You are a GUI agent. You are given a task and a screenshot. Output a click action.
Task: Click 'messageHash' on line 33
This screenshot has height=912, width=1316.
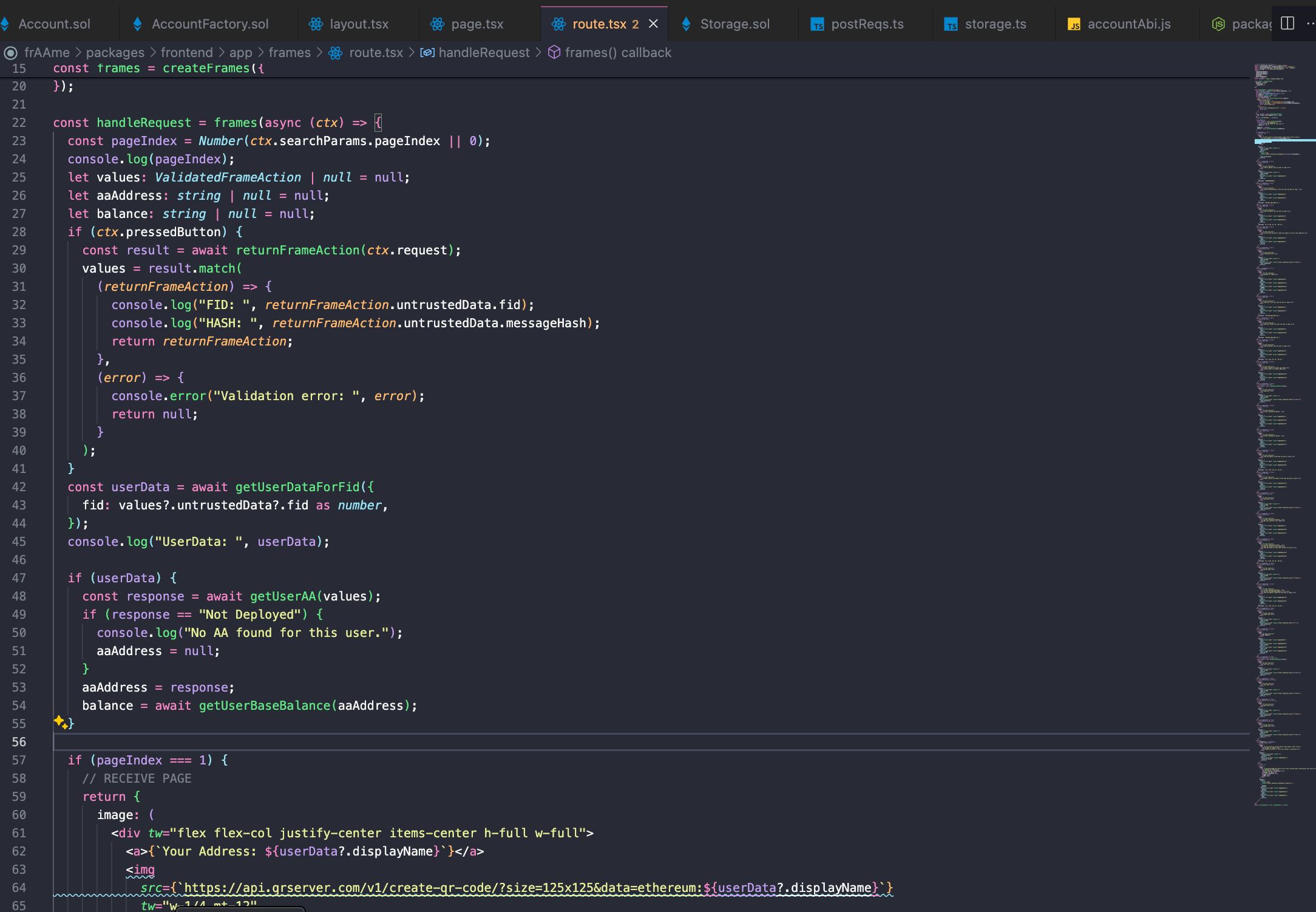546,323
